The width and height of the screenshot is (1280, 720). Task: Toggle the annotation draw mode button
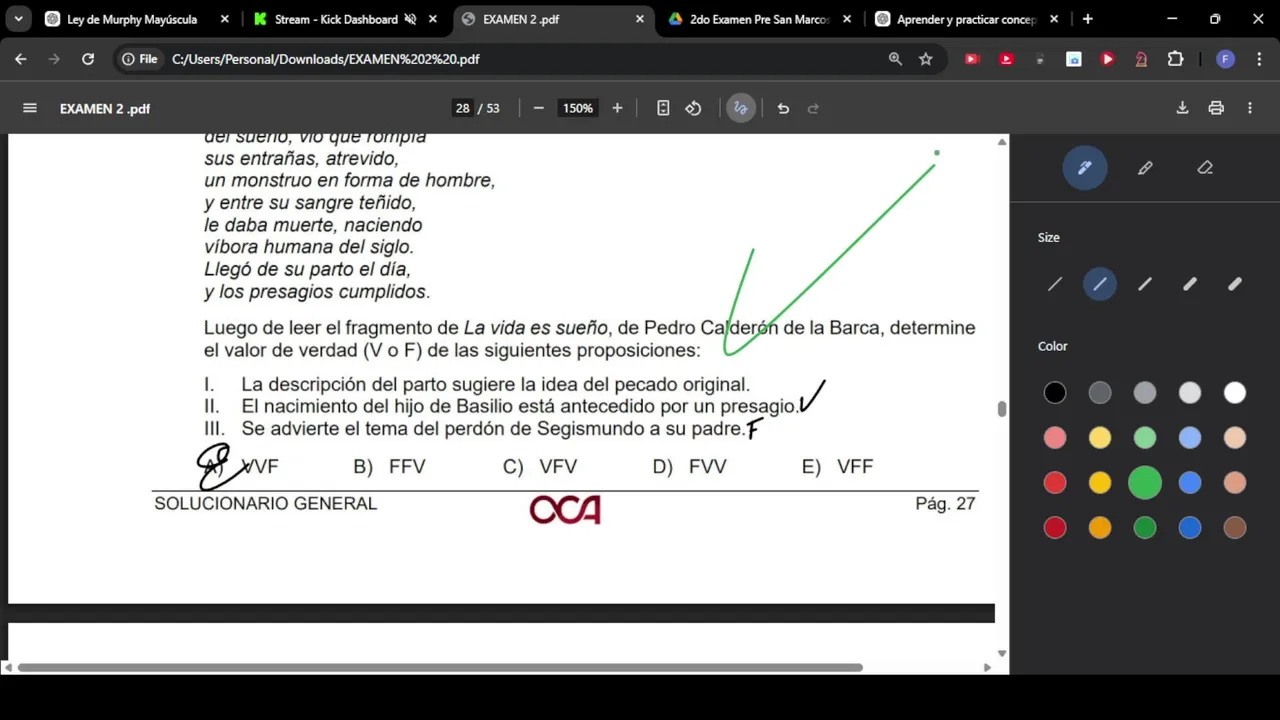740,108
